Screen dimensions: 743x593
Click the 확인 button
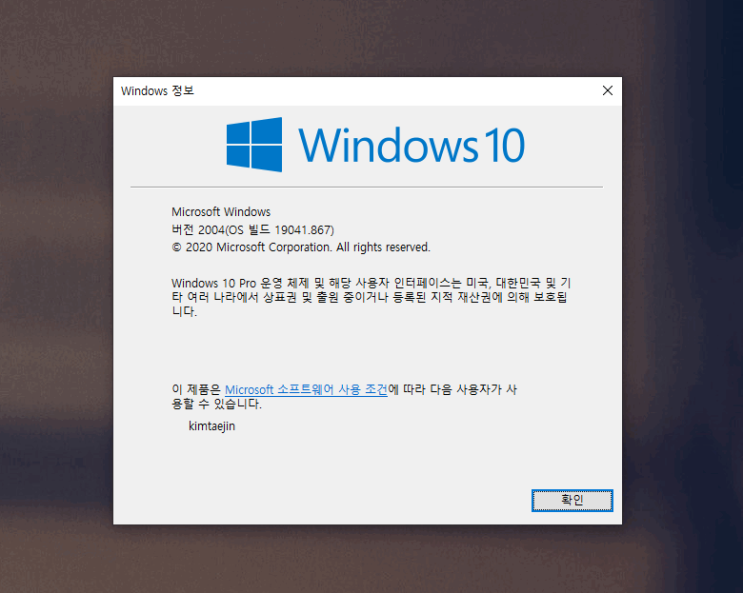tap(572, 500)
